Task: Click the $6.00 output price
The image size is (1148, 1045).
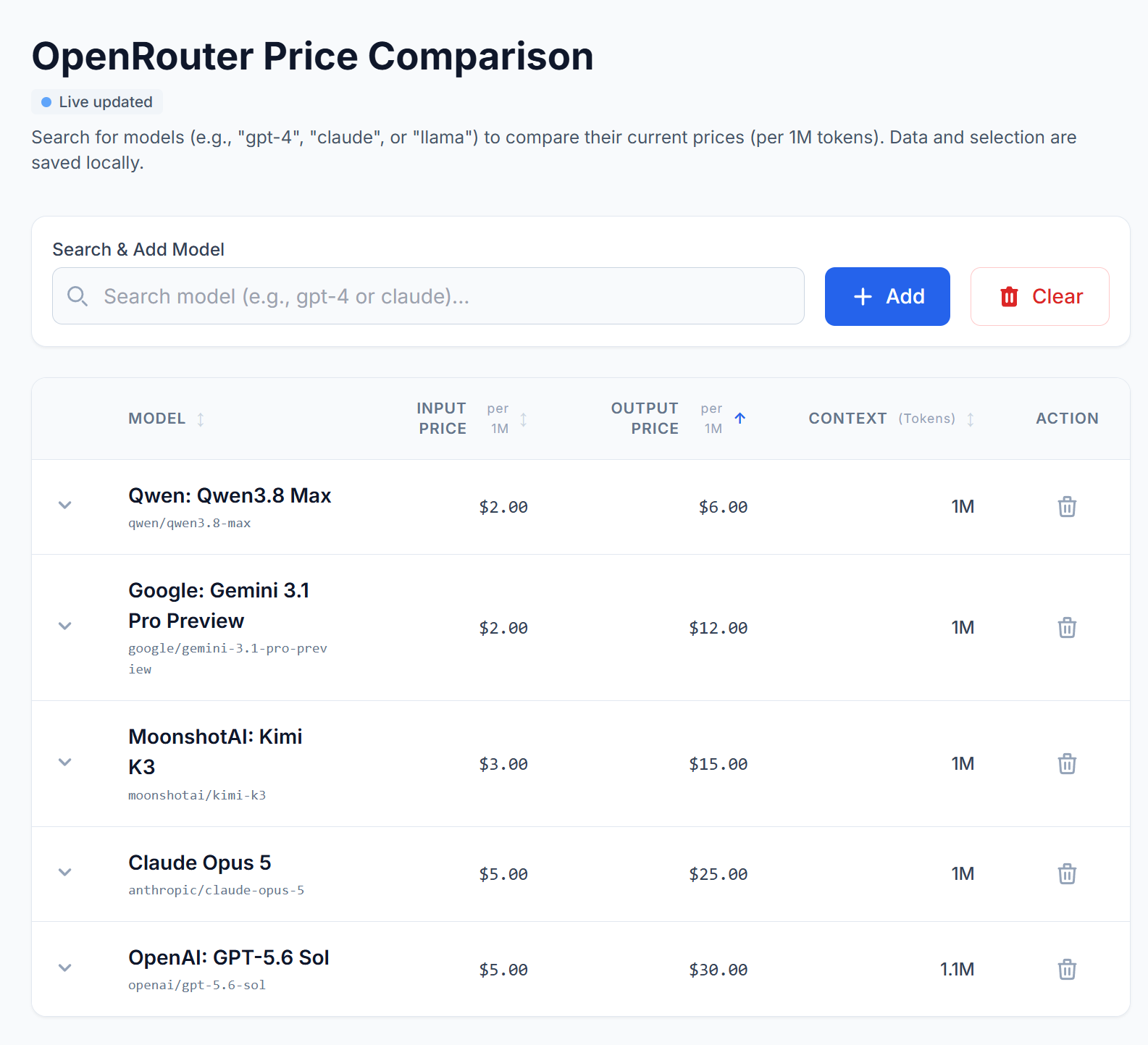Action: click(x=723, y=507)
